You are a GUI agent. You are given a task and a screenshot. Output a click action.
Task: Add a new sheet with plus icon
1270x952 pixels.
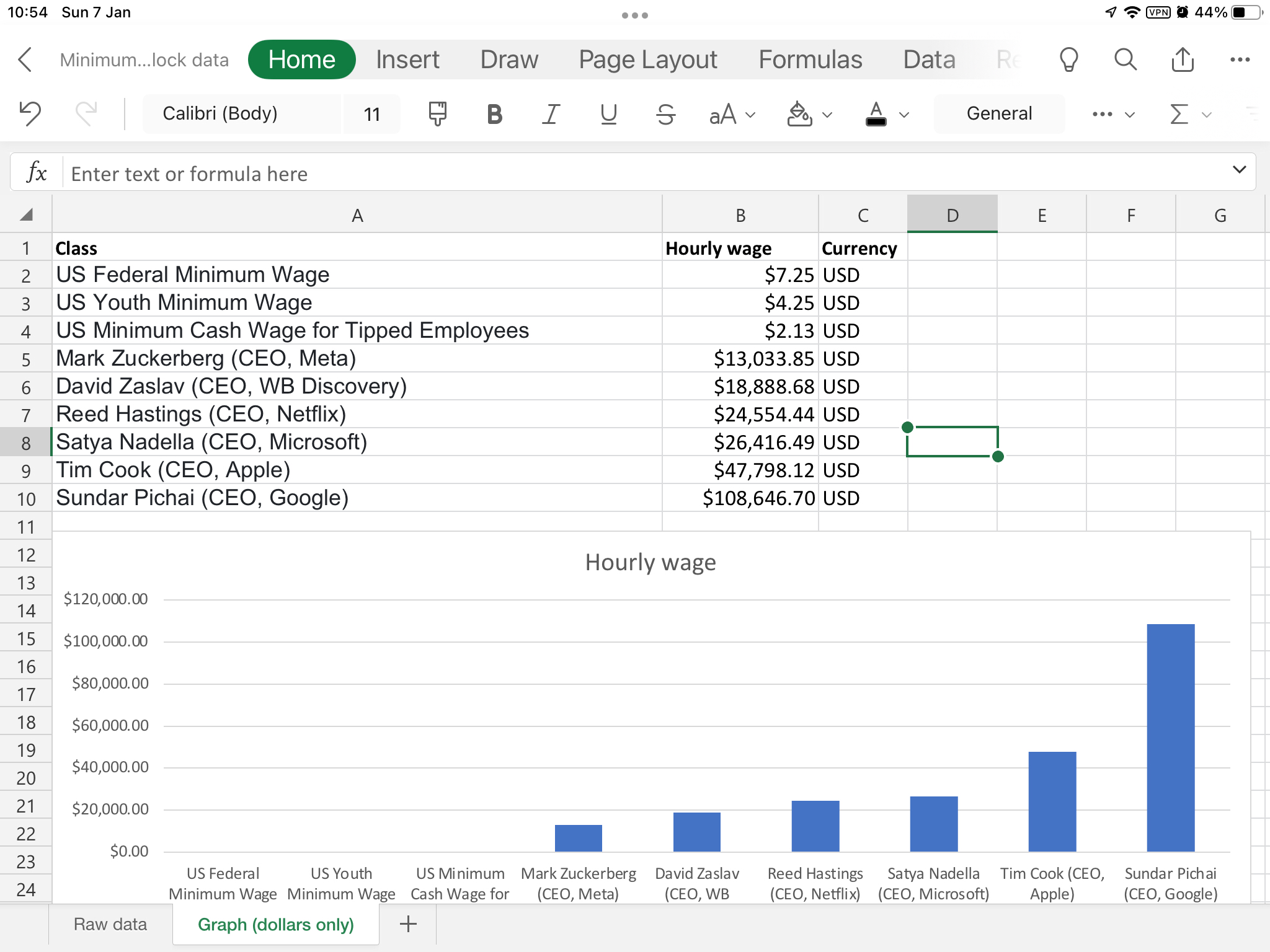click(408, 924)
